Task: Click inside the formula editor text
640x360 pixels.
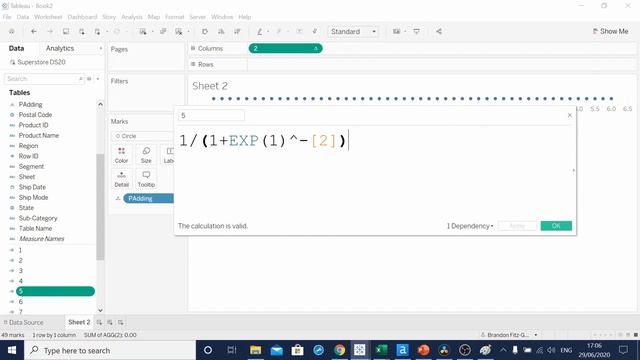Action: click(263, 141)
